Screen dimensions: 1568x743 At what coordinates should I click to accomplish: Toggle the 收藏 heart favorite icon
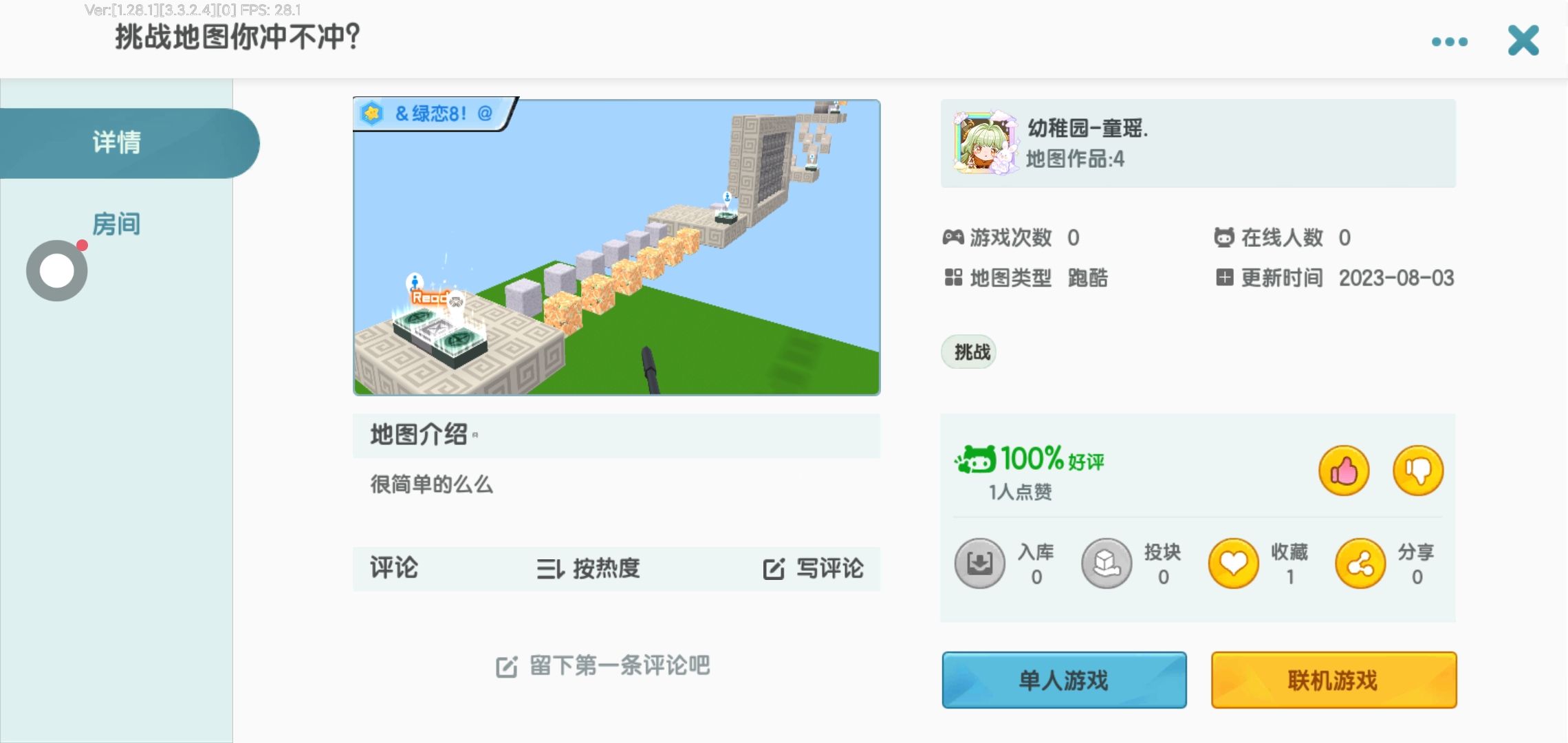1234,563
